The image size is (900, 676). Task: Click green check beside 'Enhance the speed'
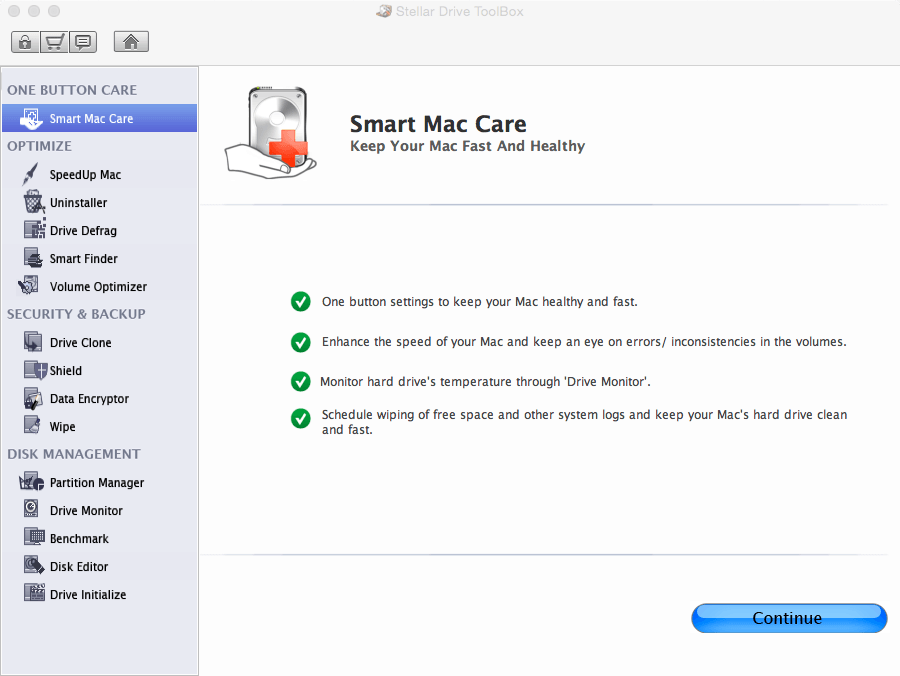(x=300, y=342)
